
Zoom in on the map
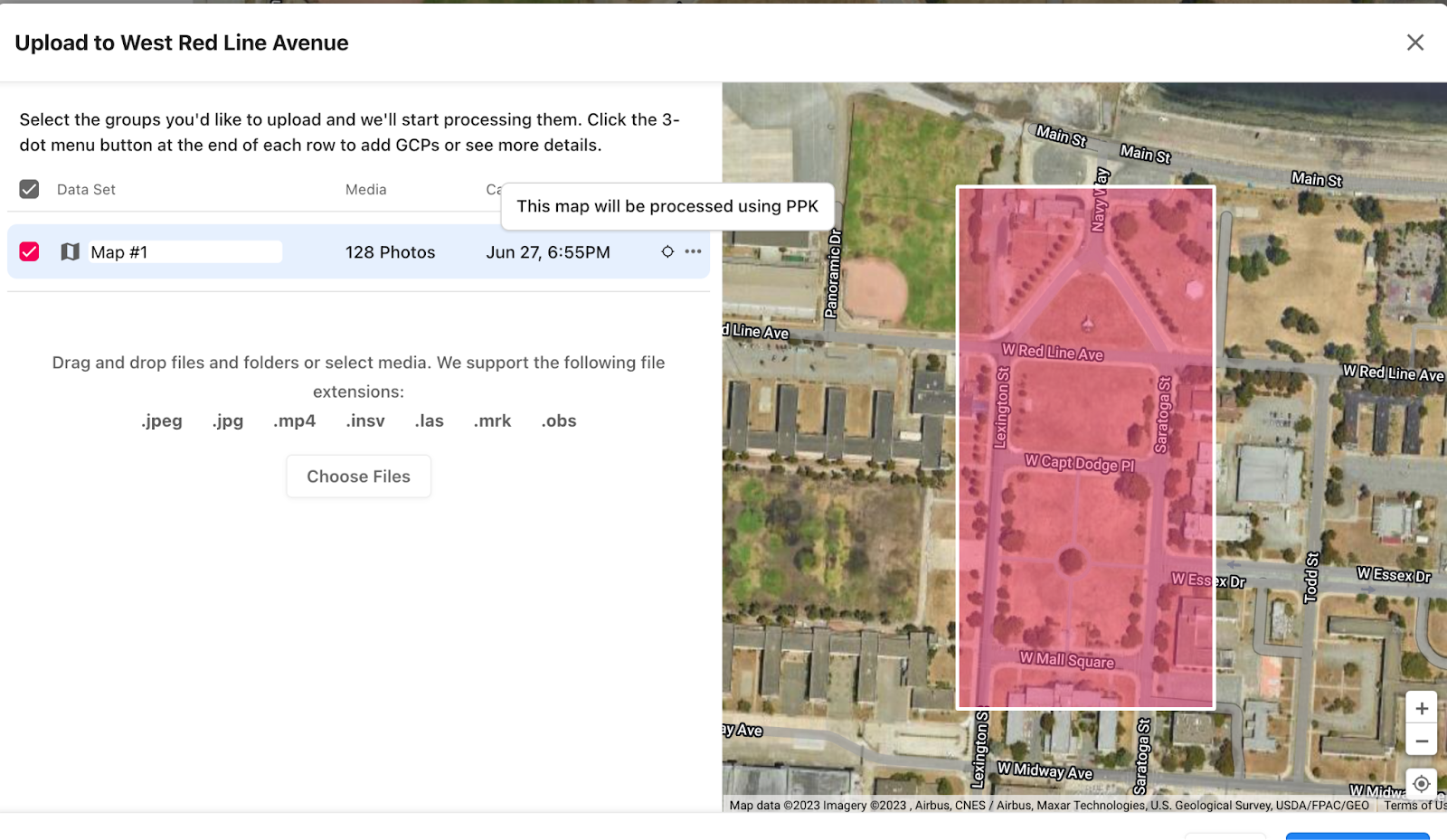(1421, 708)
